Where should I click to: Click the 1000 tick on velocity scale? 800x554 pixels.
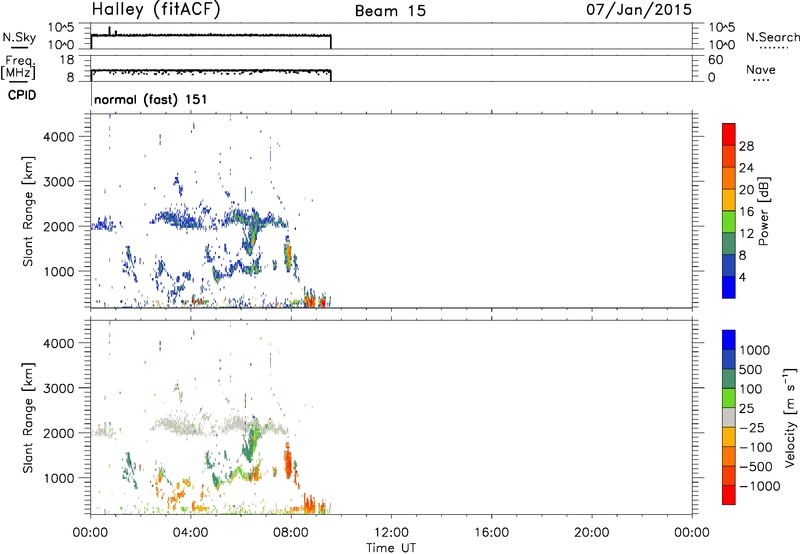[x=754, y=350]
